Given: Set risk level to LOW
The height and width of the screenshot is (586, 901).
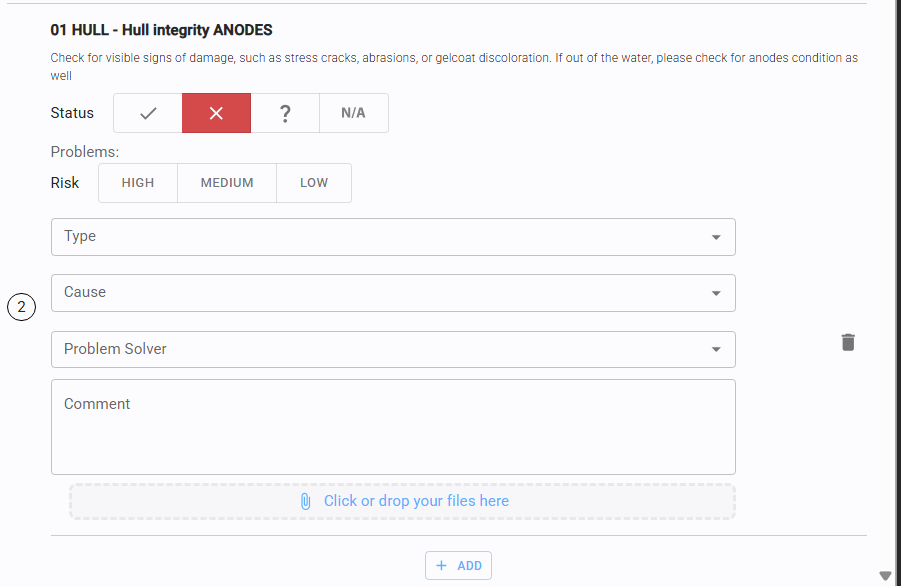Looking at the screenshot, I should point(314,183).
